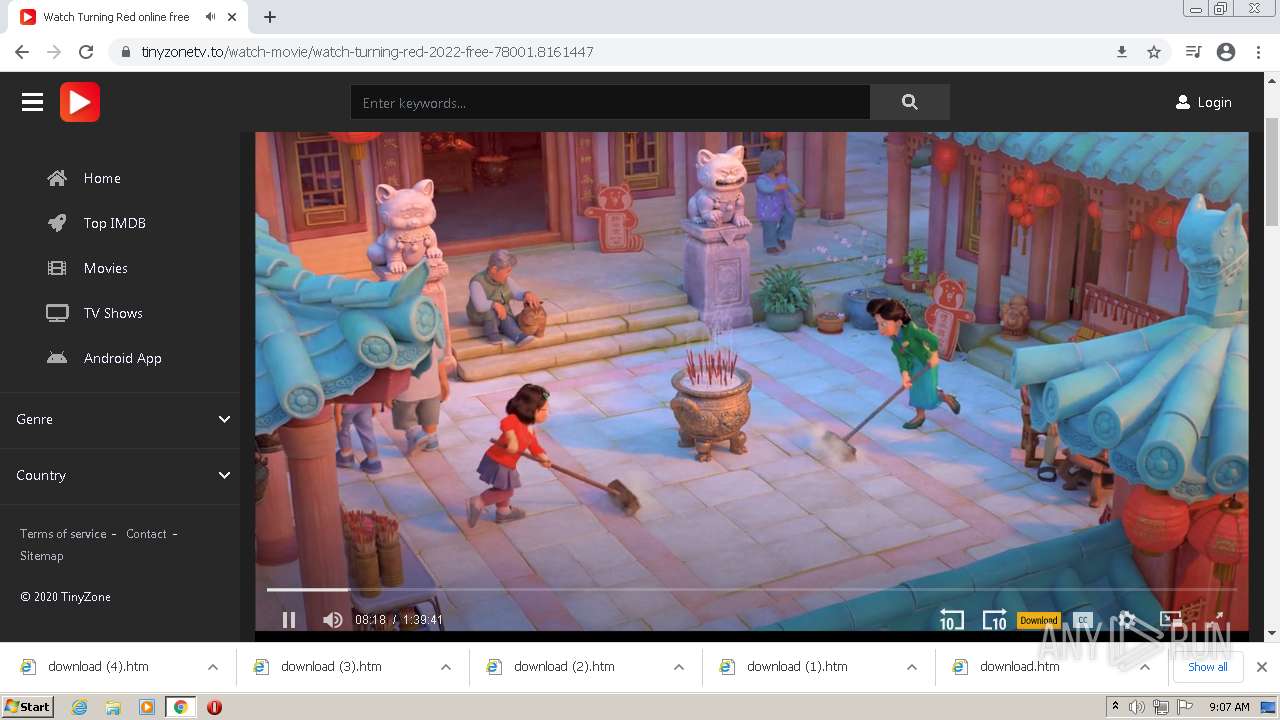Open TV Shows in sidebar

pos(113,313)
